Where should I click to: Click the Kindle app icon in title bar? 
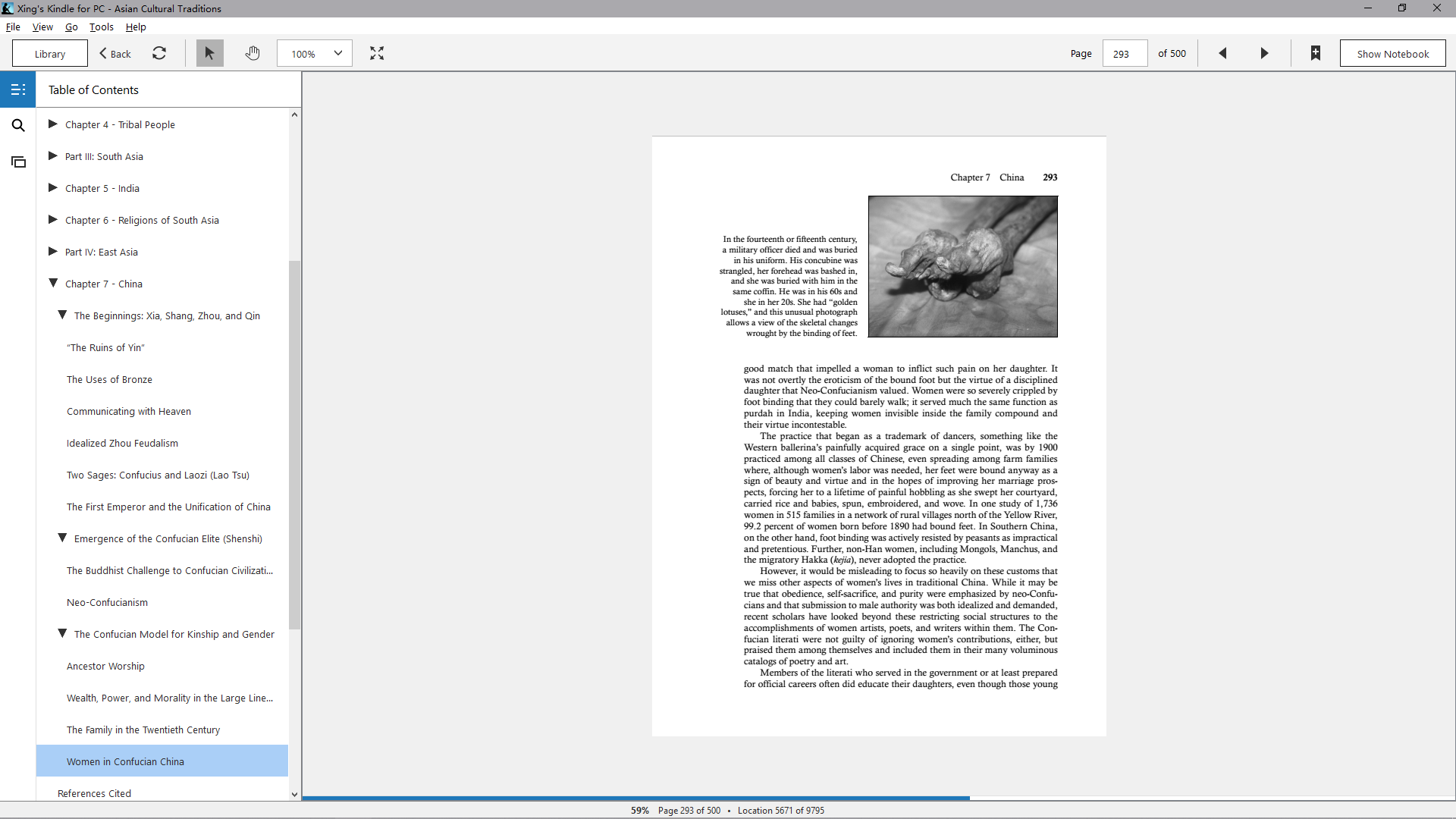(x=8, y=8)
